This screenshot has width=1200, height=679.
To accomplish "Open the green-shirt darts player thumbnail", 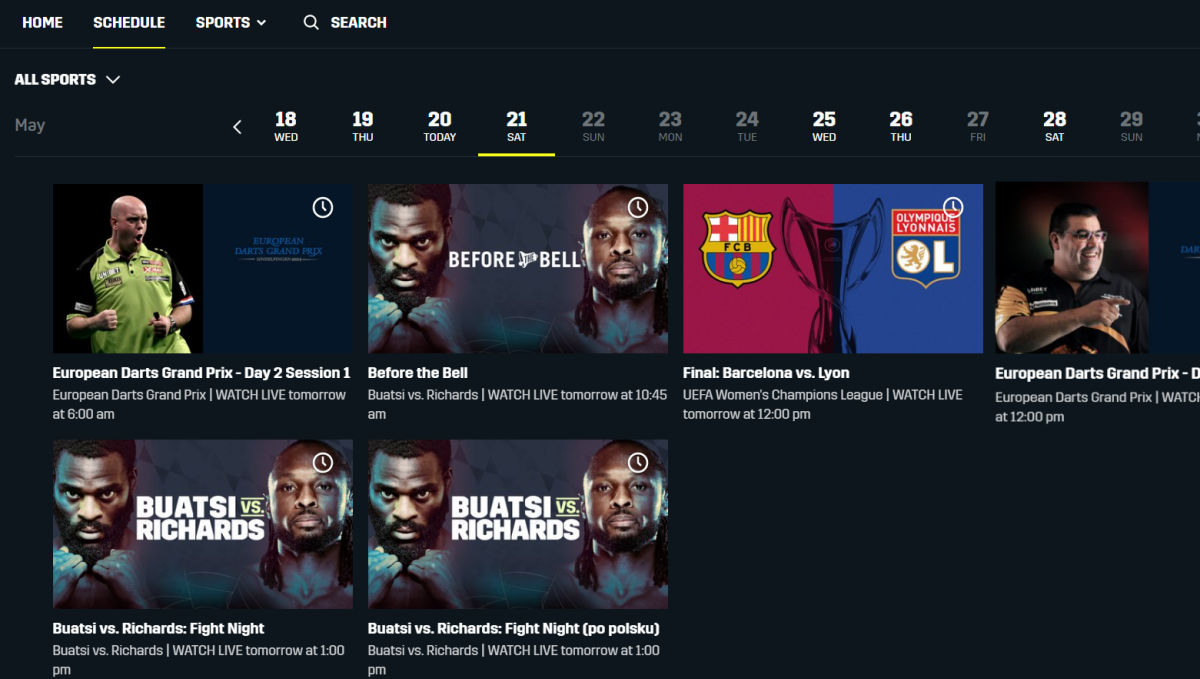I will (203, 268).
